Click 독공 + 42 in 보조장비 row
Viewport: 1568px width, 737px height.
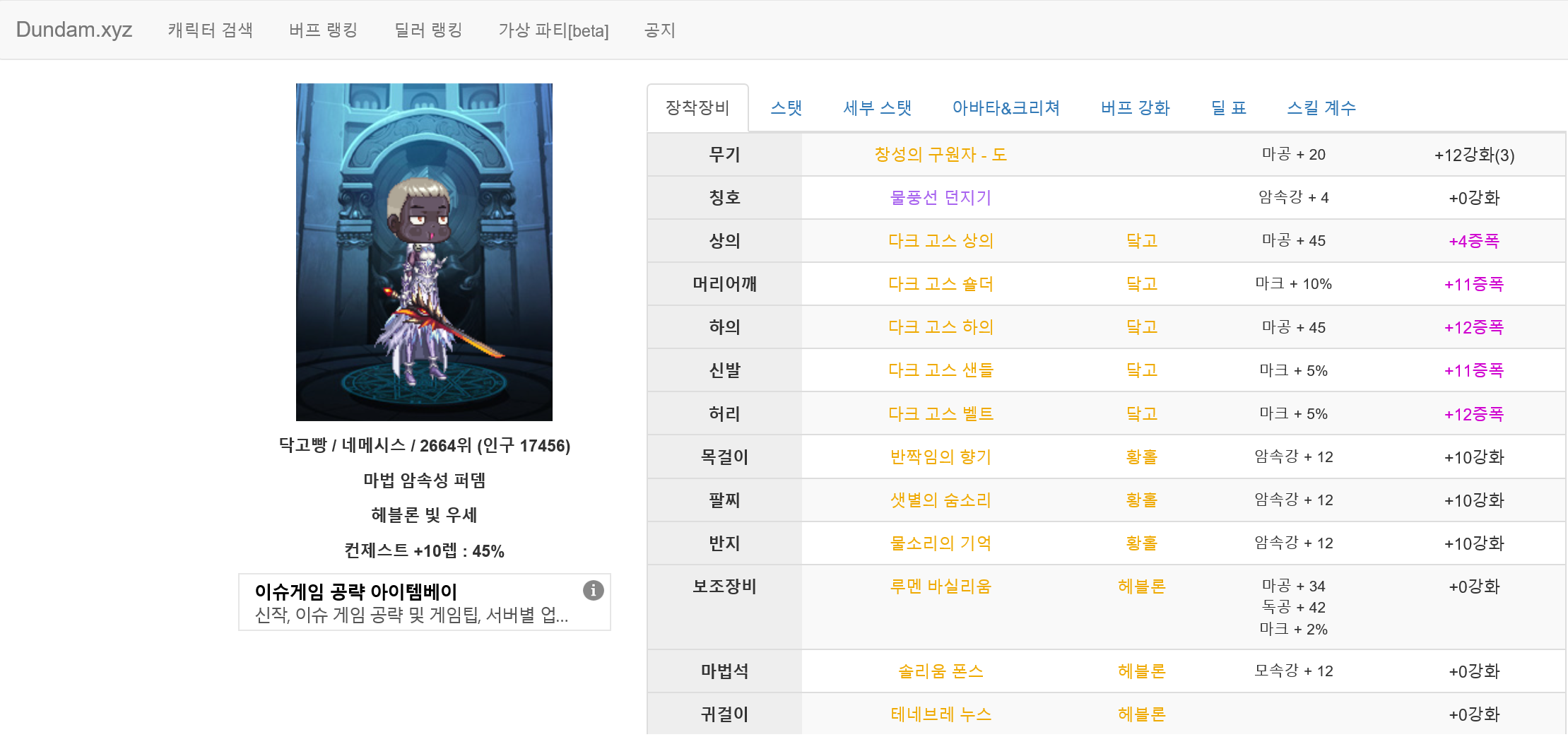click(1294, 608)
